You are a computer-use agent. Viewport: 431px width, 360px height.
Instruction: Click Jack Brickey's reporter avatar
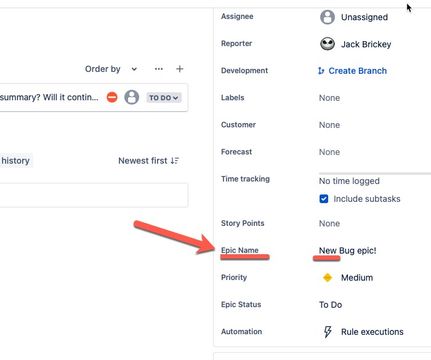click(x=327, y=44)
